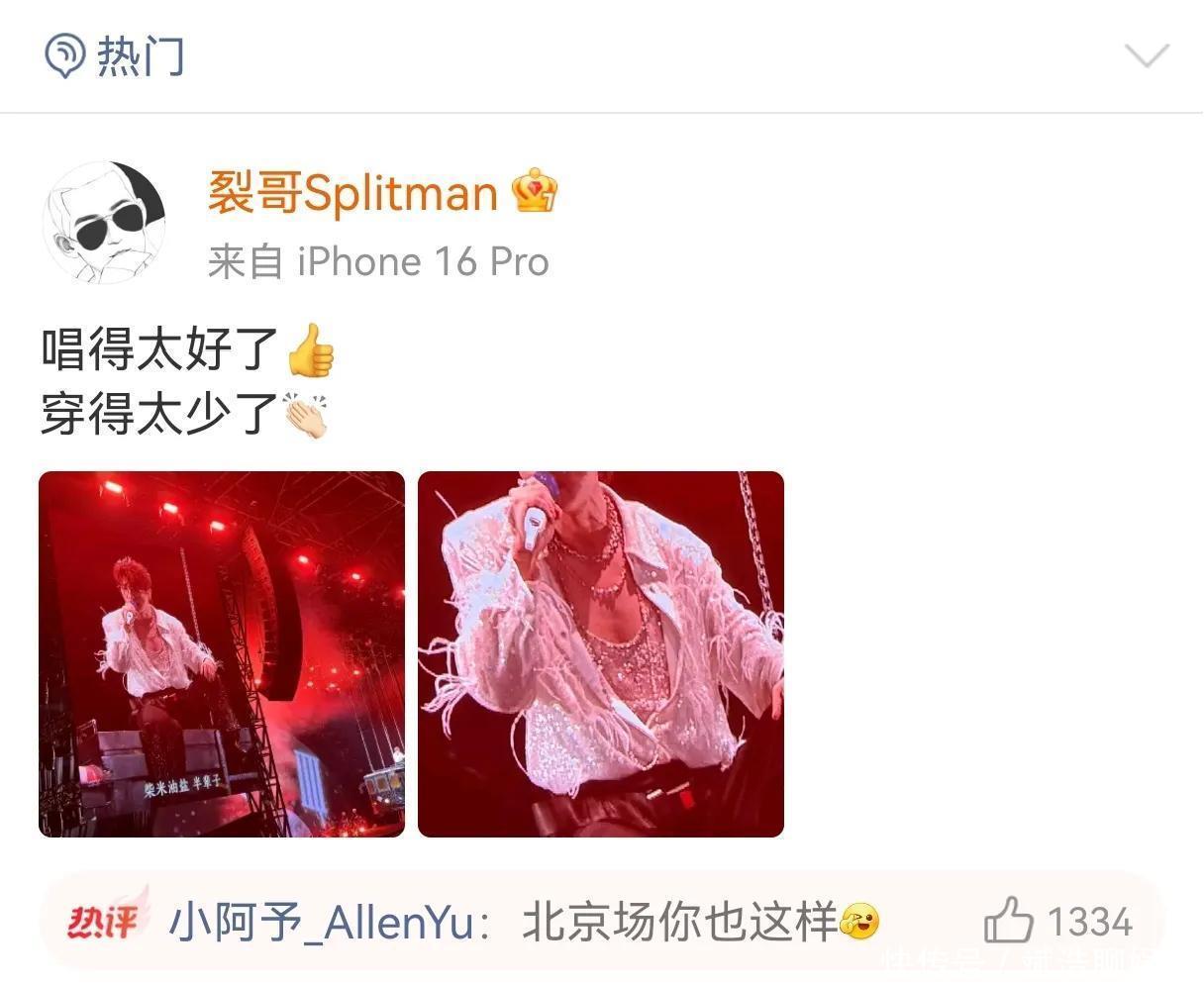Click the 1334 like count
Screen dimensions: 1204x986
1090,923
